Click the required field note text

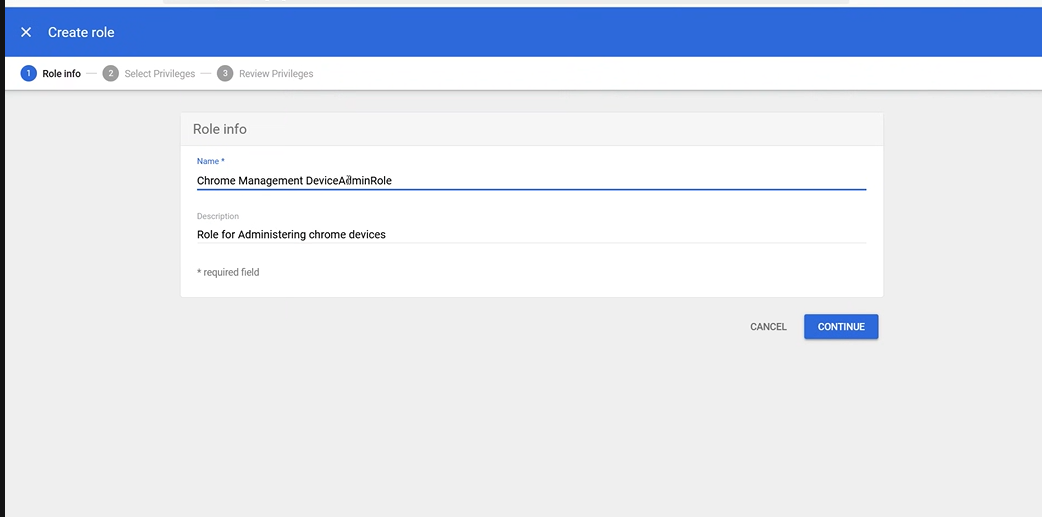[x=228, y=272]
